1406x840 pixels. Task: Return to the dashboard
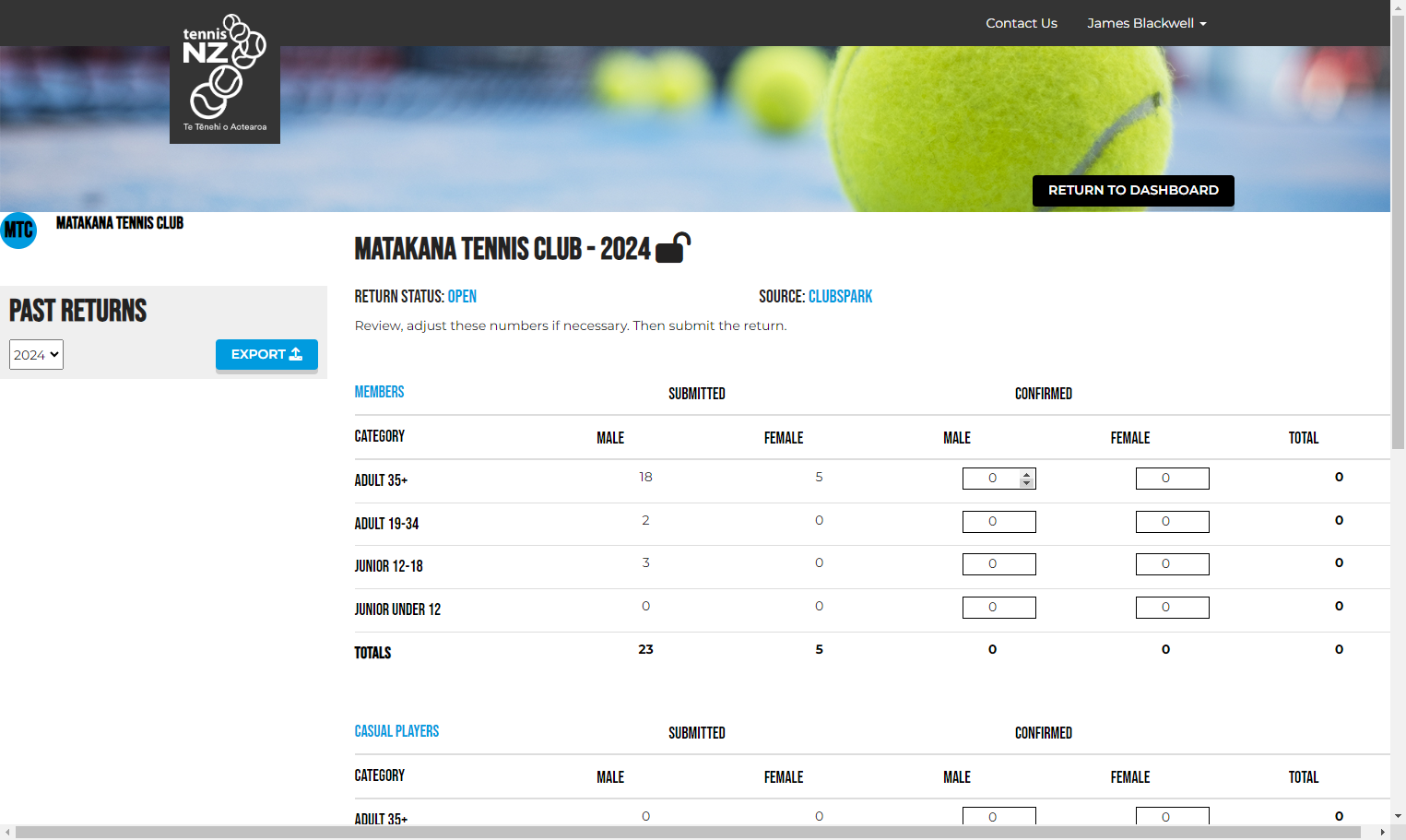[x=1133, y=190]
